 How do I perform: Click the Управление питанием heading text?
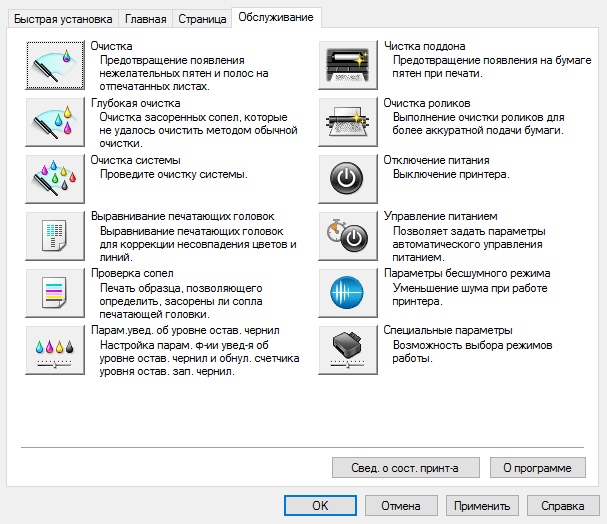441,216
